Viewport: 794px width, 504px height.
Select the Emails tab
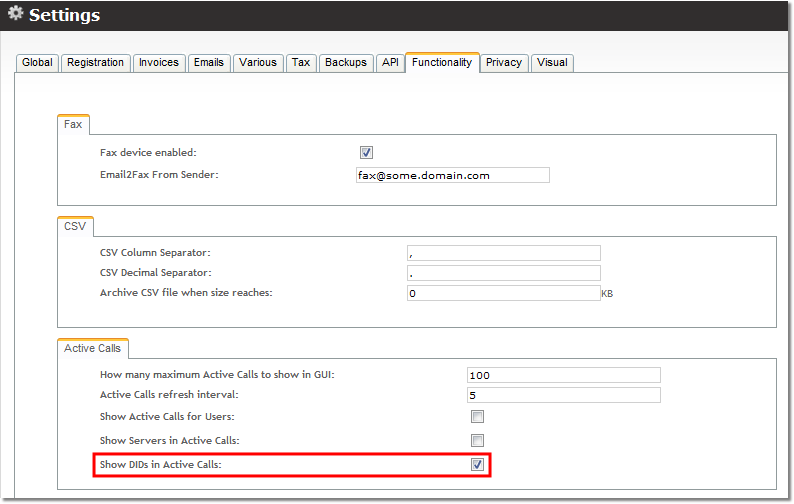[x=208, y=63]
